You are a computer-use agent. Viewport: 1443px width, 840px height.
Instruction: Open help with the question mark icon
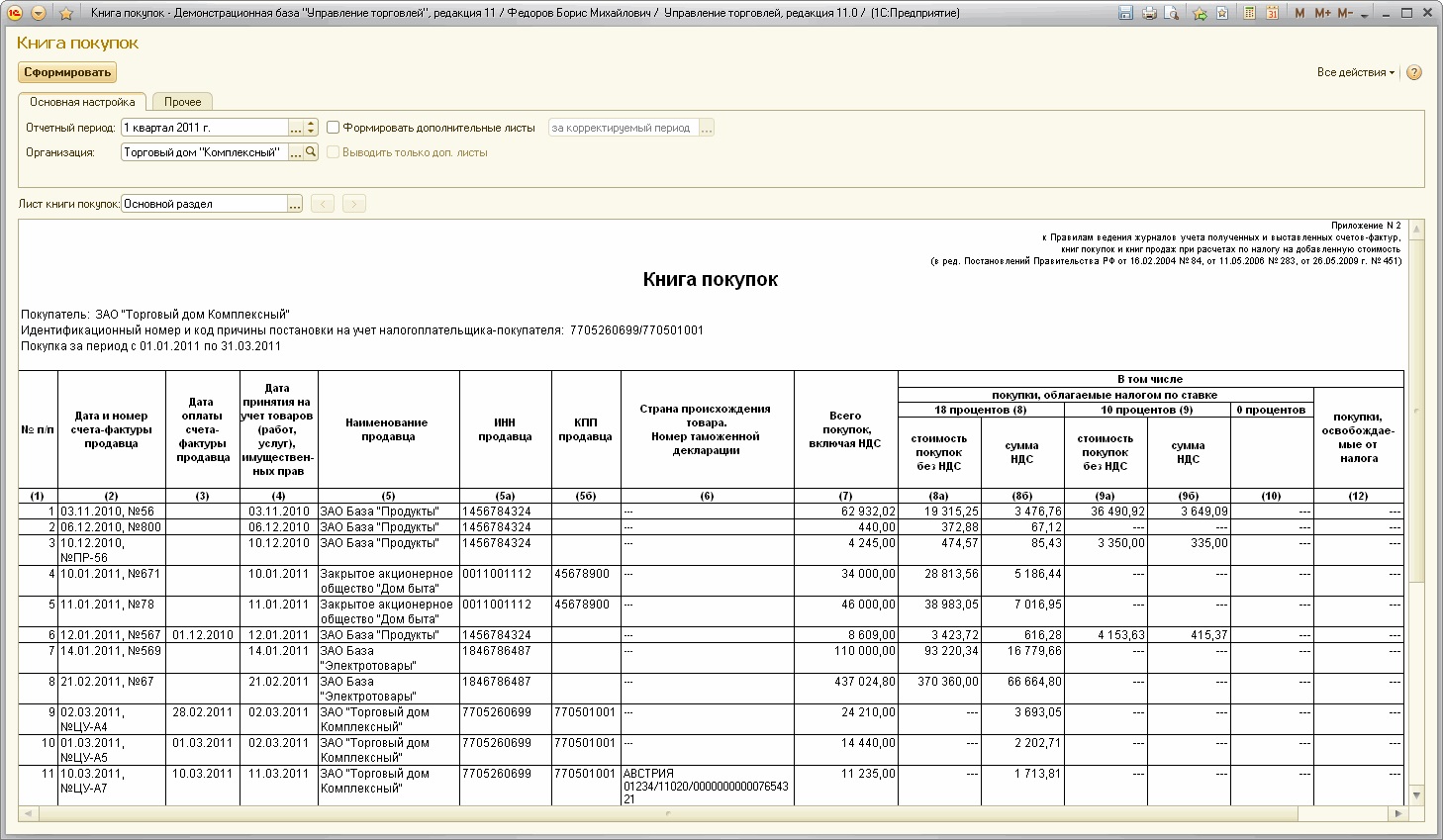(1414, 72)
